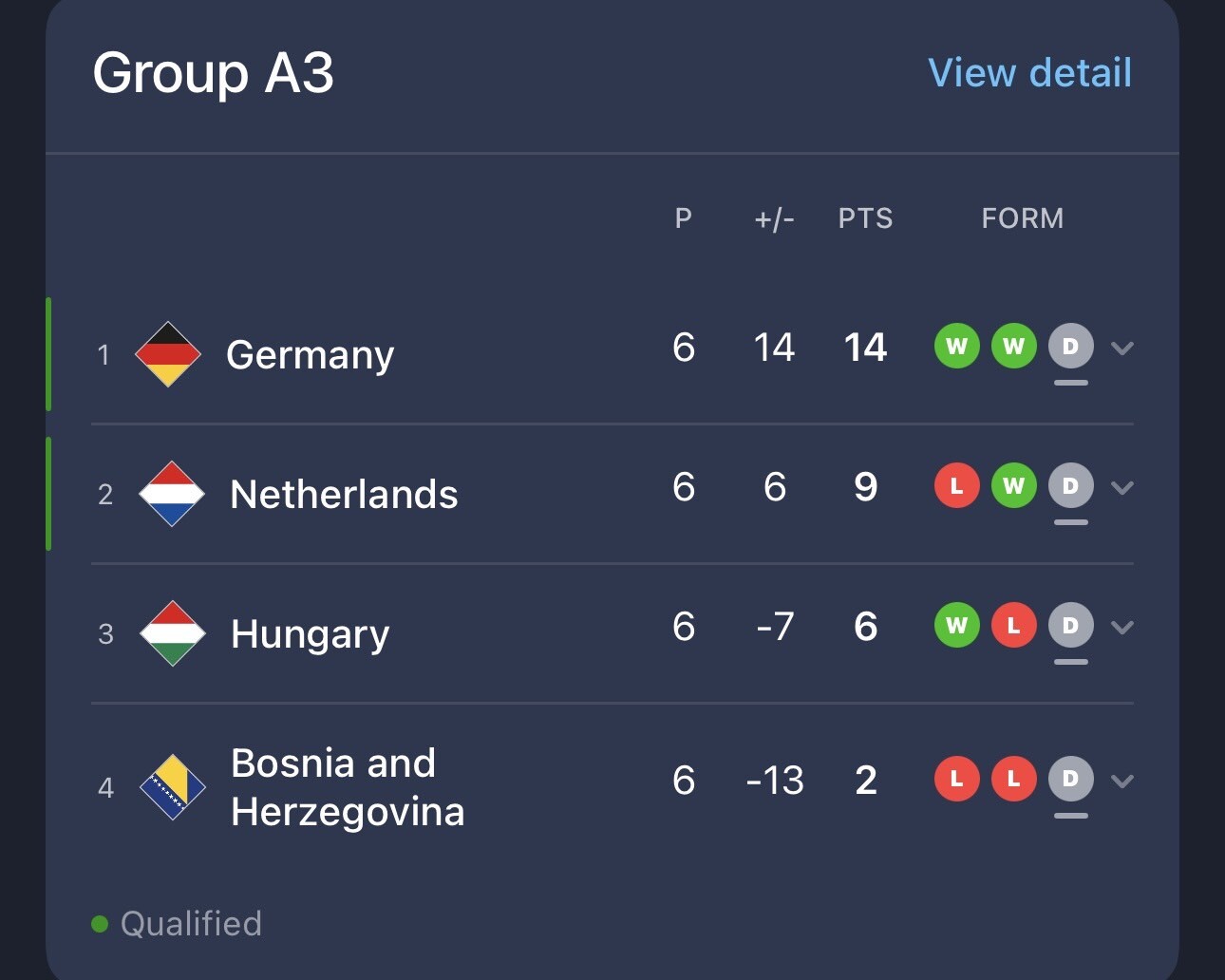Click the Hungary flag icon
This screenshot has width=1225, height=980.
point(172,633)
